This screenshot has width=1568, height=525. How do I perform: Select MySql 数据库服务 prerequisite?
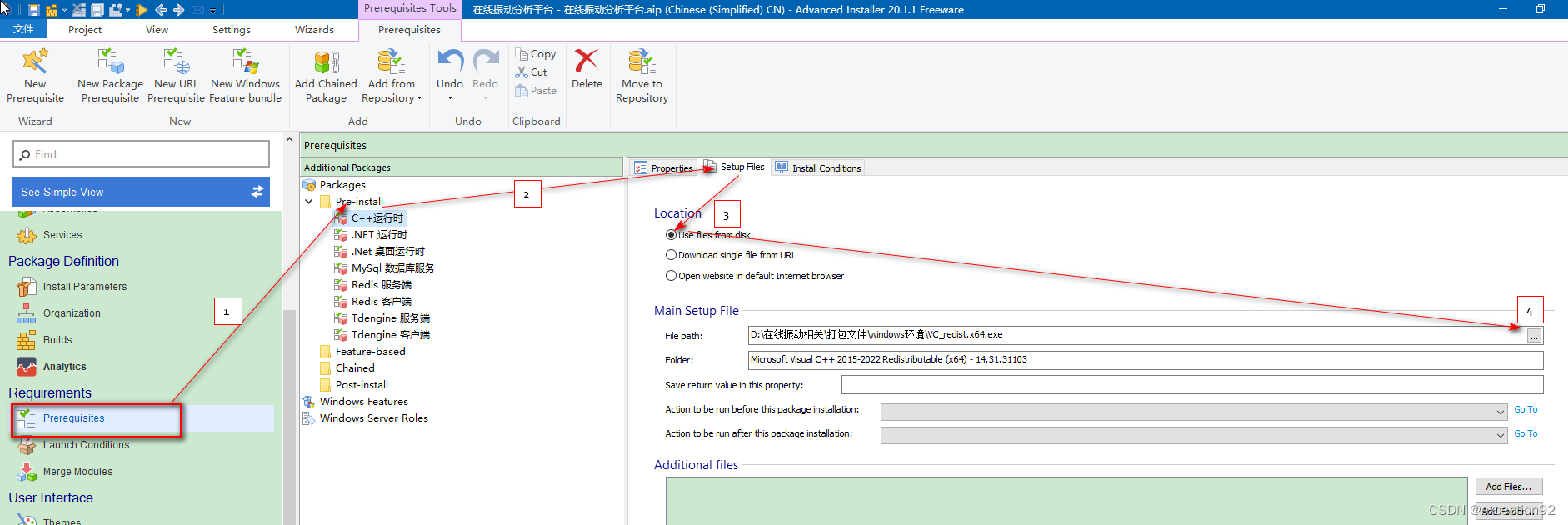[392, 268]
